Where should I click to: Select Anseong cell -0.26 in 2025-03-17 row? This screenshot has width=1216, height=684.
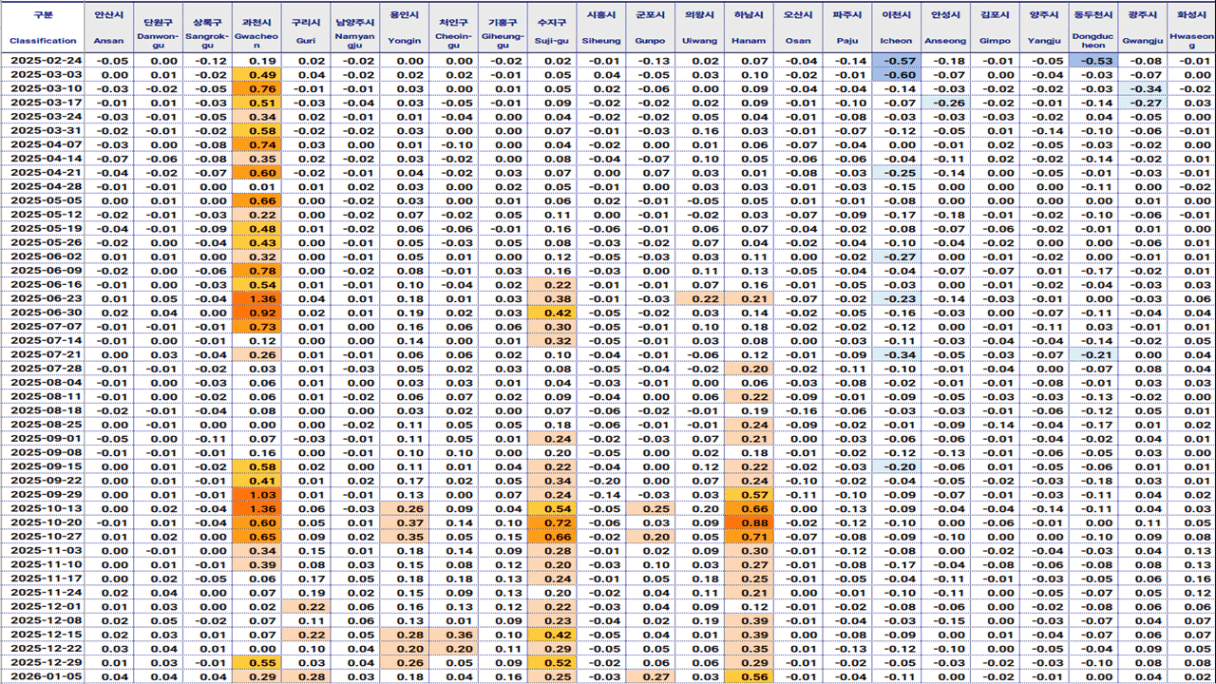coord(944,103)
